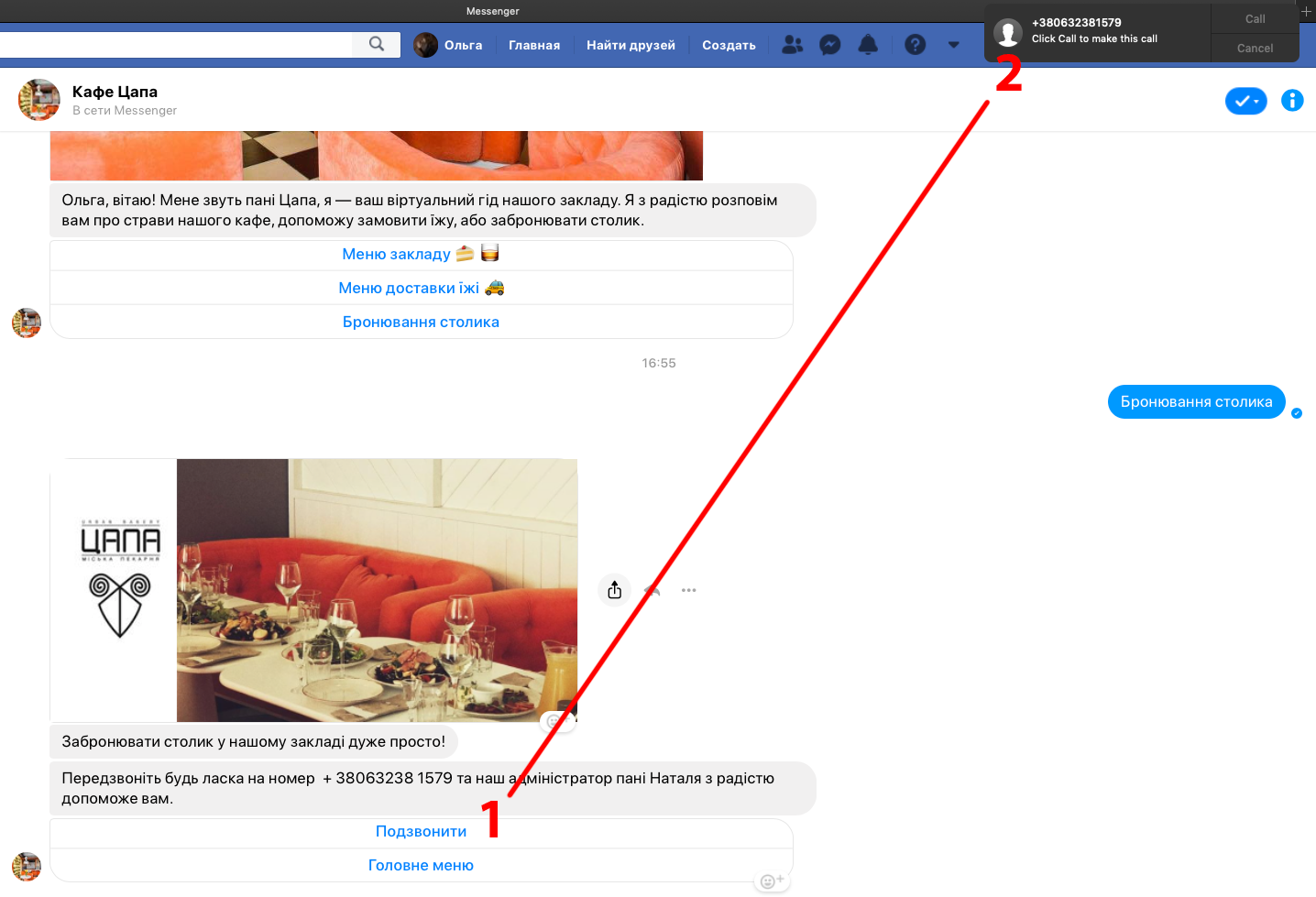Image resolution: width=1316 pixels, height=897 pixels.
Task: Open more options for image message
Action: pos(689,590)
